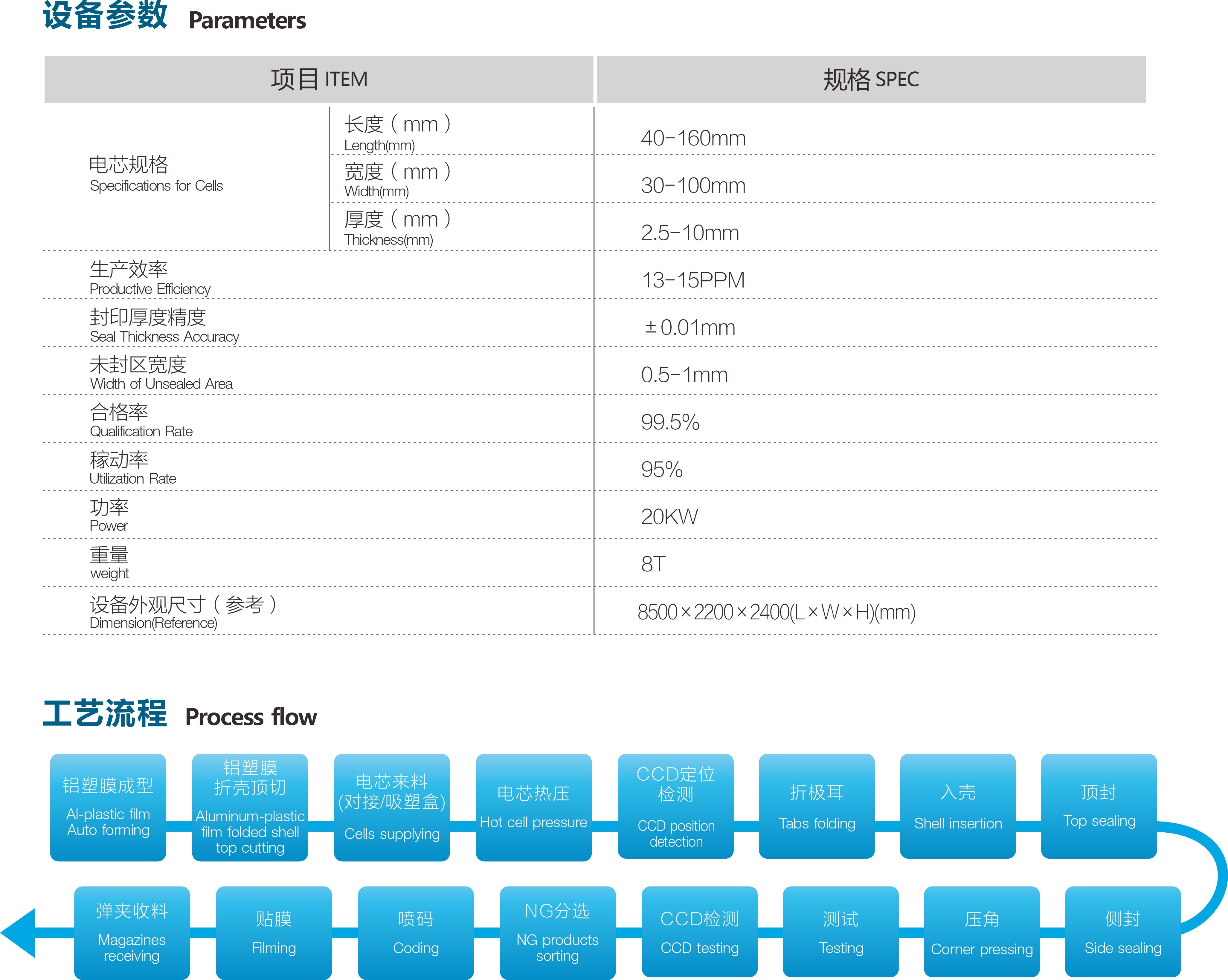Select the Top sealing step

coord(1099,806)
